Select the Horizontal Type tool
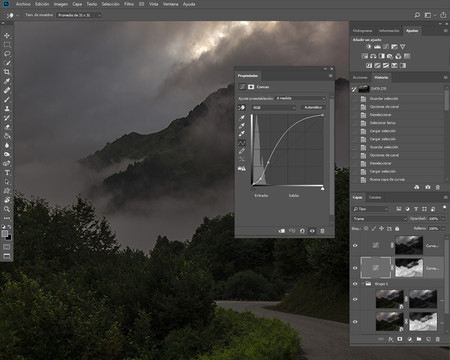450x360 pixels. pyautogui.click(x=7, y=173)
